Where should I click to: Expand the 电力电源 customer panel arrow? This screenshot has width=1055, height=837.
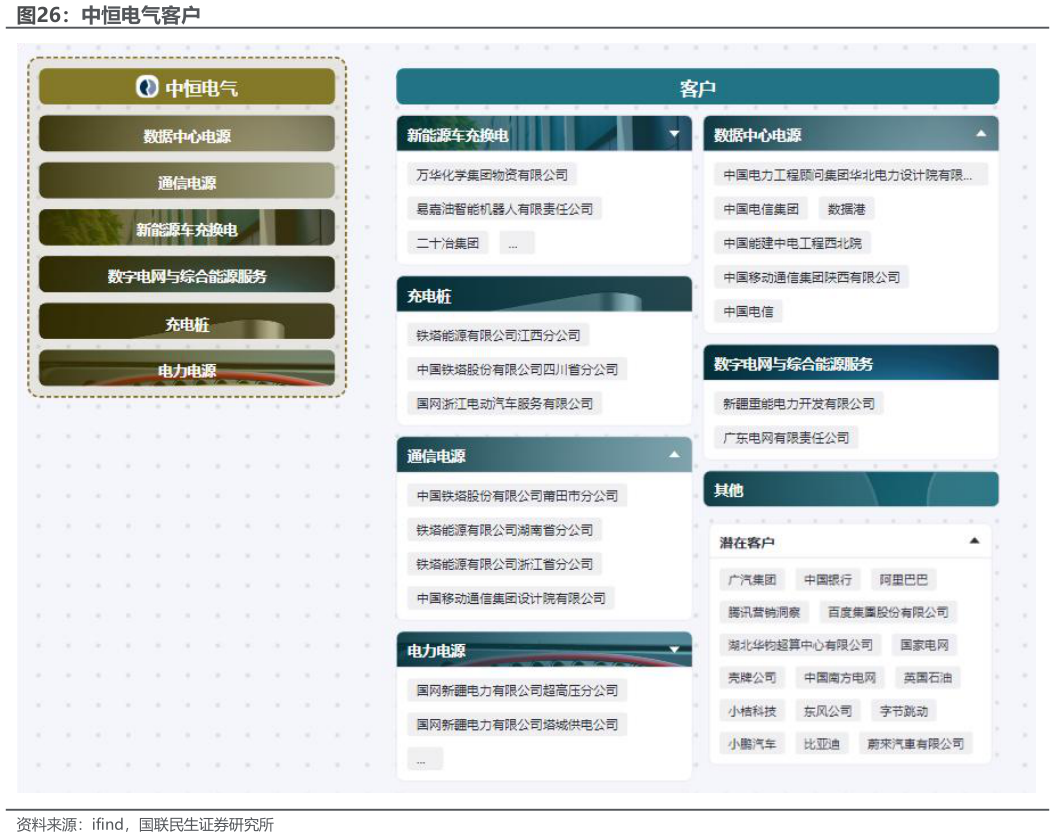tap(674, 649)
